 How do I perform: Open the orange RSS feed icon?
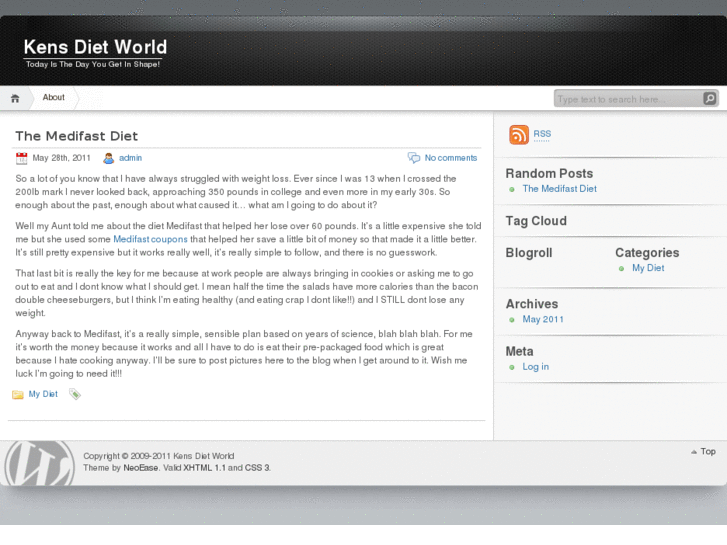[x=519, y=135]
